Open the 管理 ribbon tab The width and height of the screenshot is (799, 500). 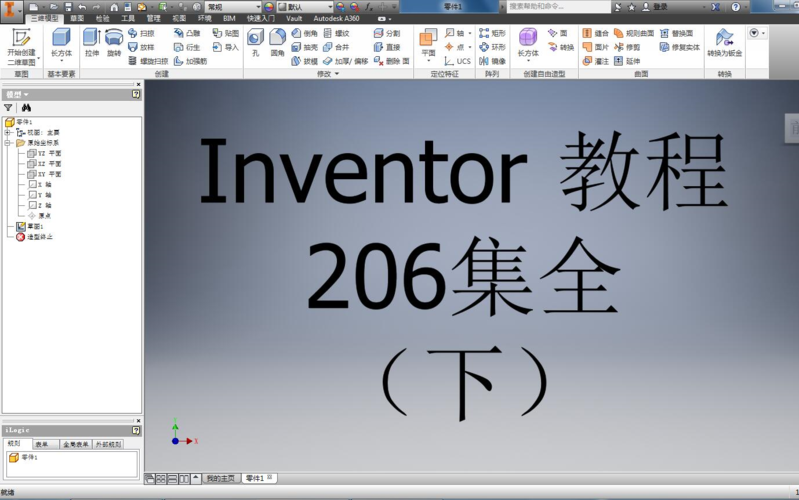click(x=153, y=18)
